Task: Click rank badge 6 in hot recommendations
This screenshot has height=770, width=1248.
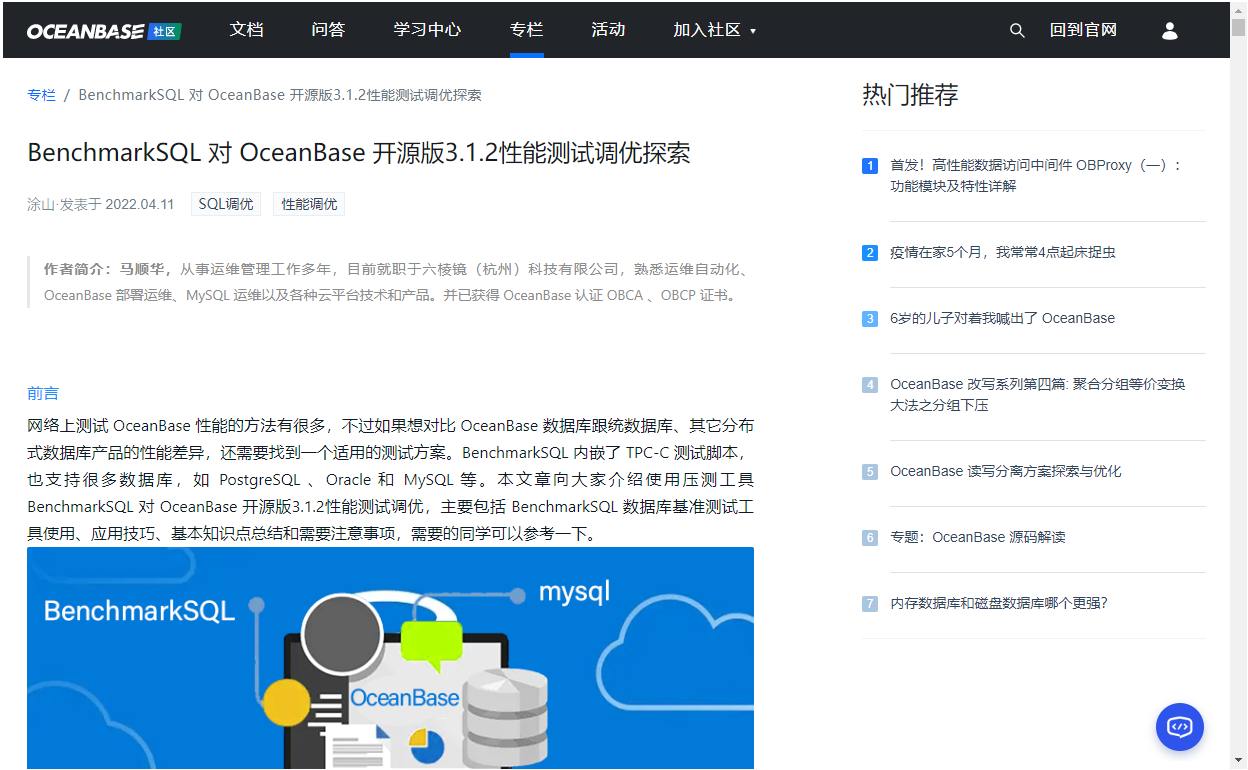Action: 870,538
